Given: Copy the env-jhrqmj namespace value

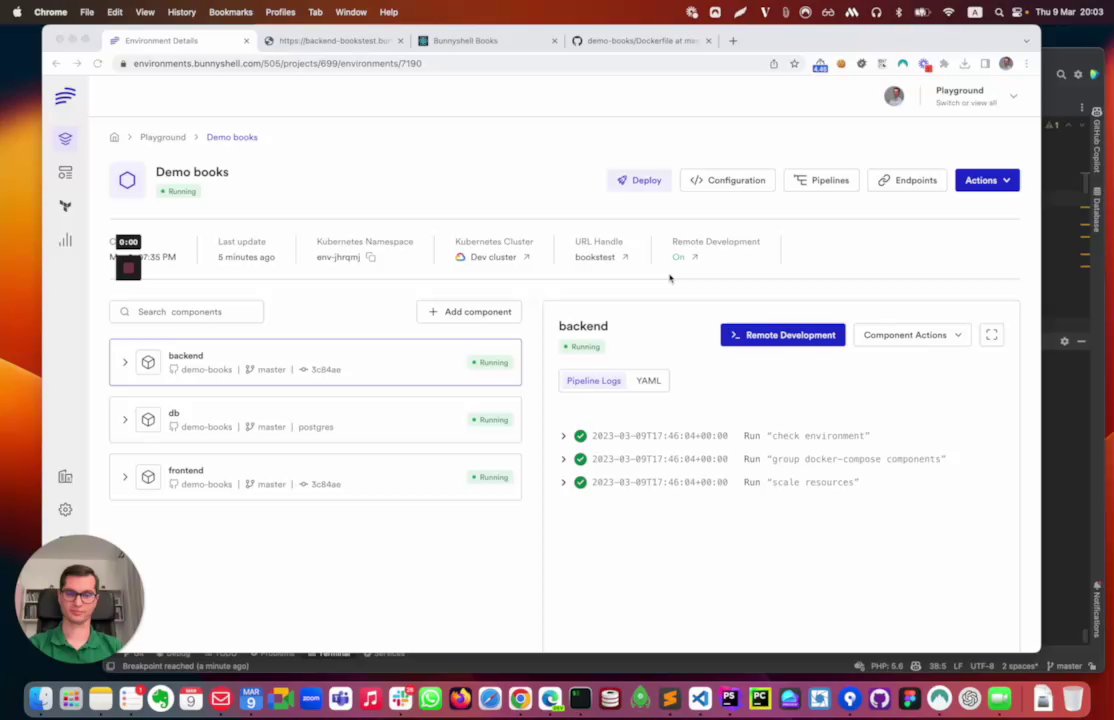Looking at the screenshot, I should (371, 257).
